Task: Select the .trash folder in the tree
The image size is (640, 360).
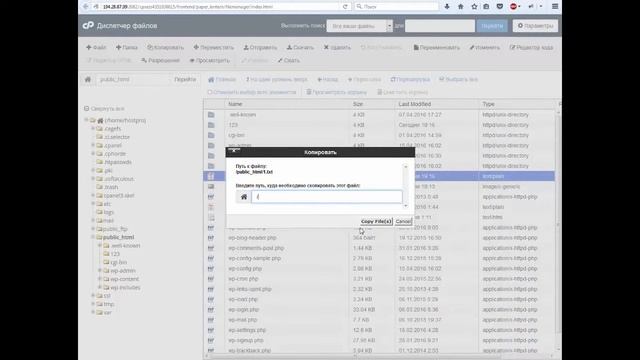Action: point(111,187)
